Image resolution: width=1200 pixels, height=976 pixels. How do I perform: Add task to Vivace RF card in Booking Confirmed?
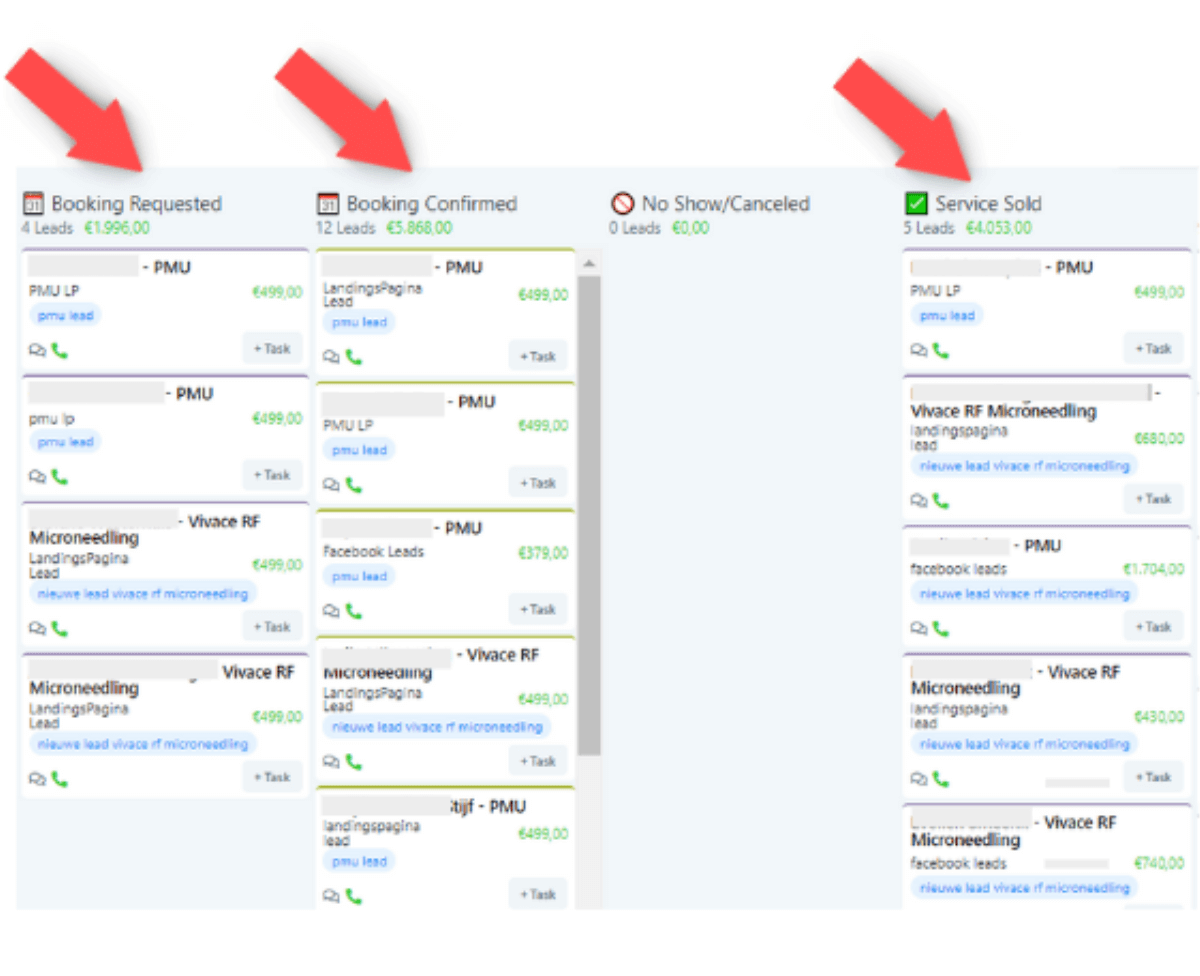pos(538,761)
